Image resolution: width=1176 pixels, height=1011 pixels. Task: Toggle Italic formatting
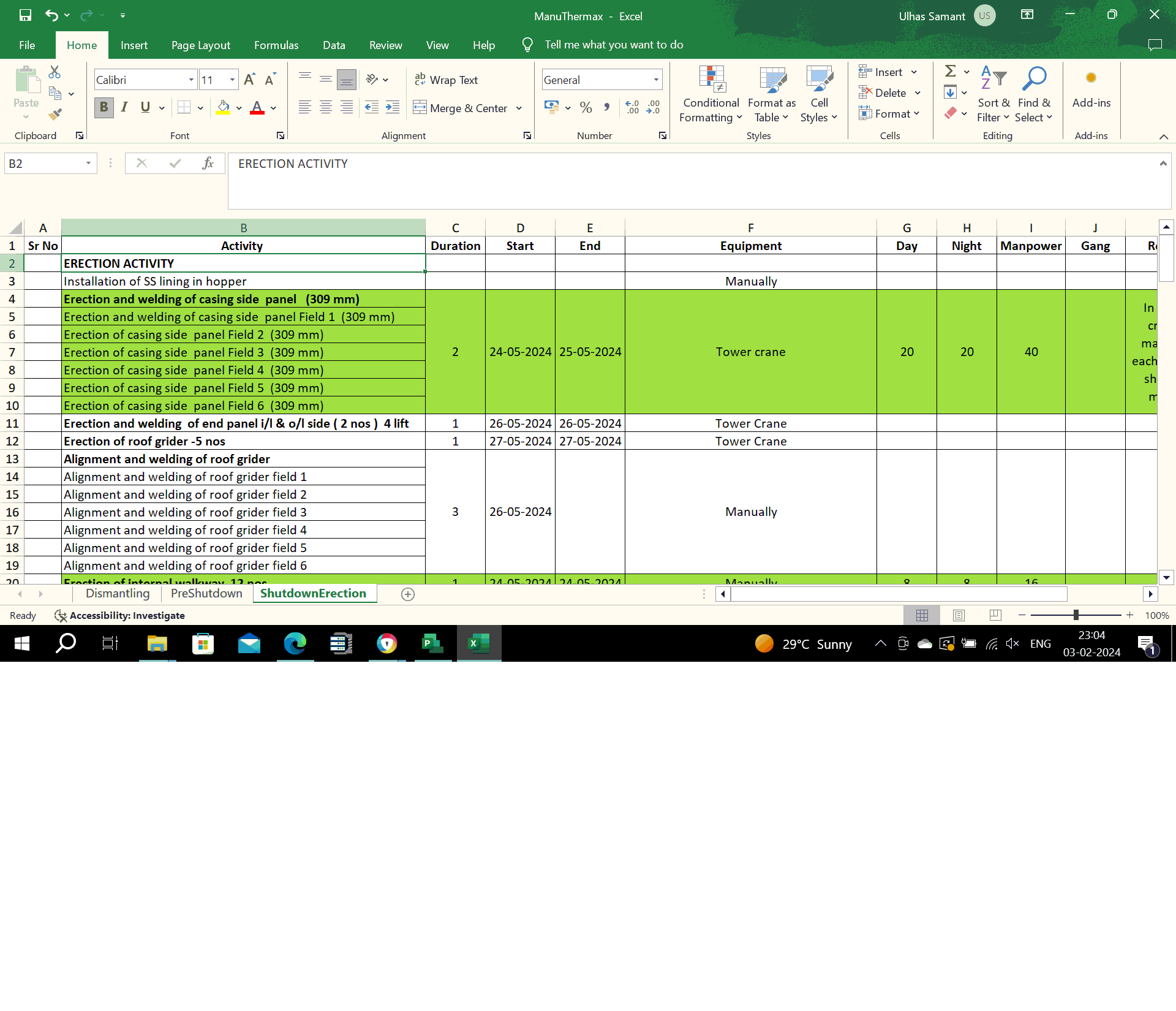click(x=124, y=108)
